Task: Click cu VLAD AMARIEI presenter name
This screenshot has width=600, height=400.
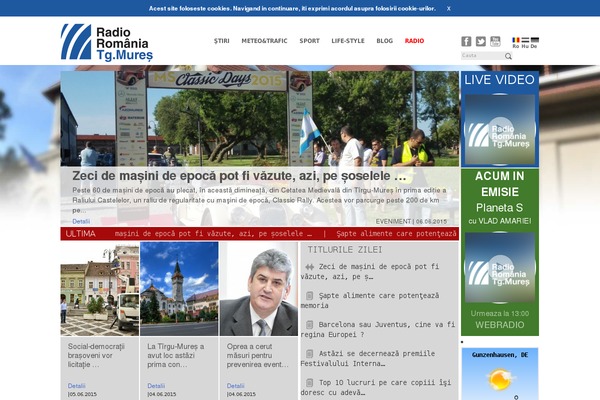Action: pos(500,221)
